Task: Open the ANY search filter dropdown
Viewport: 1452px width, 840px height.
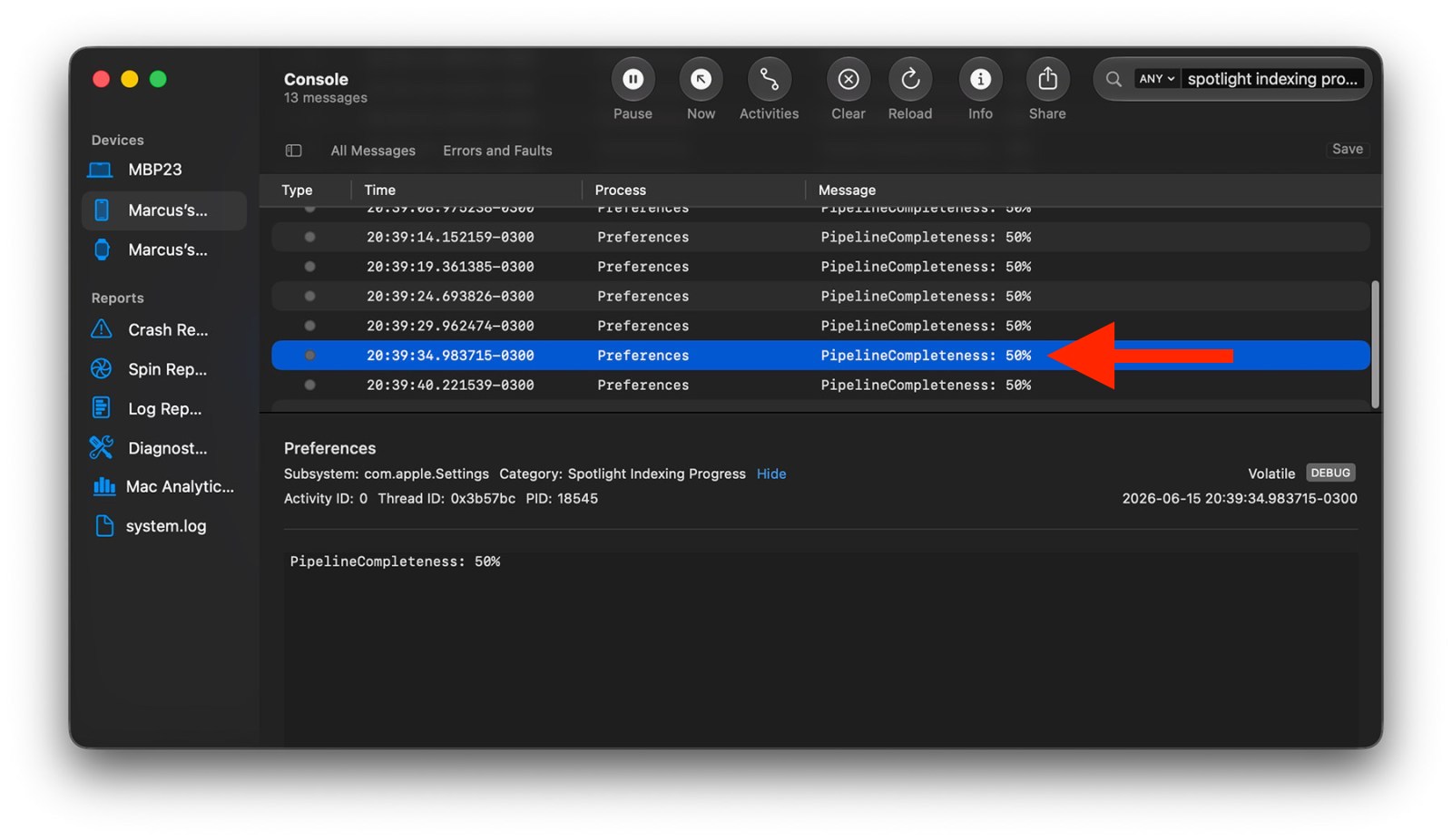Action: pos(1157,79)
